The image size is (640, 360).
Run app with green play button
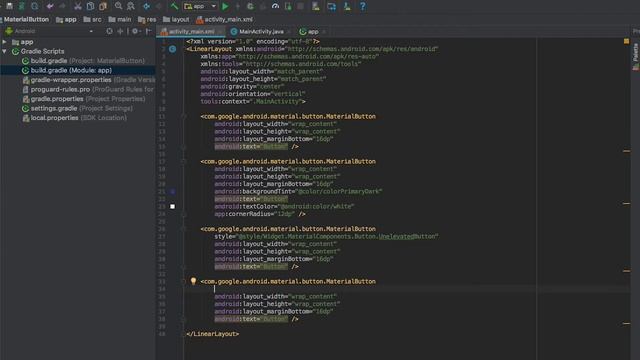(225, 6)
